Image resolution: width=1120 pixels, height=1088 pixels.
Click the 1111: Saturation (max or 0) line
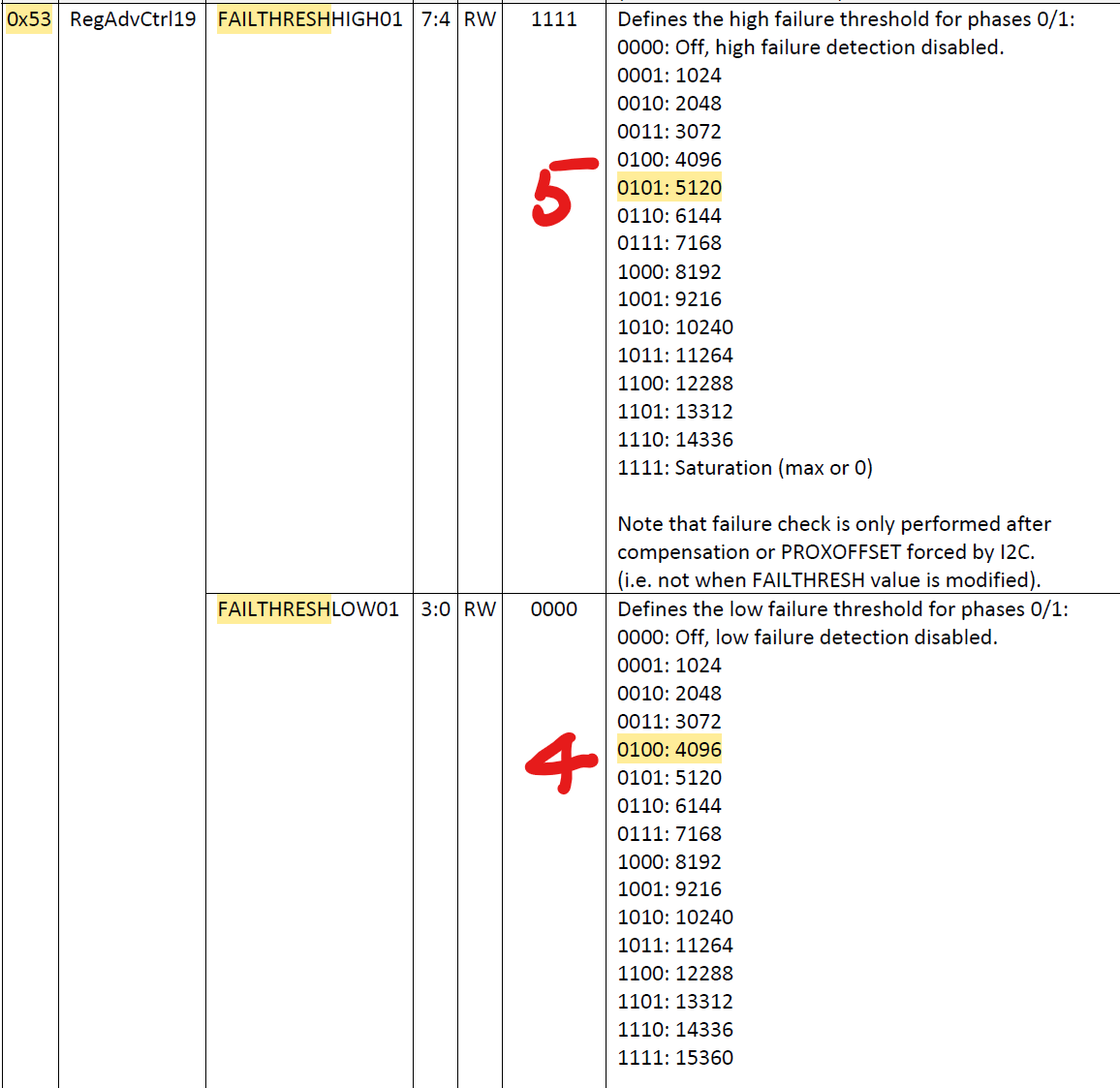coord(744,468)
